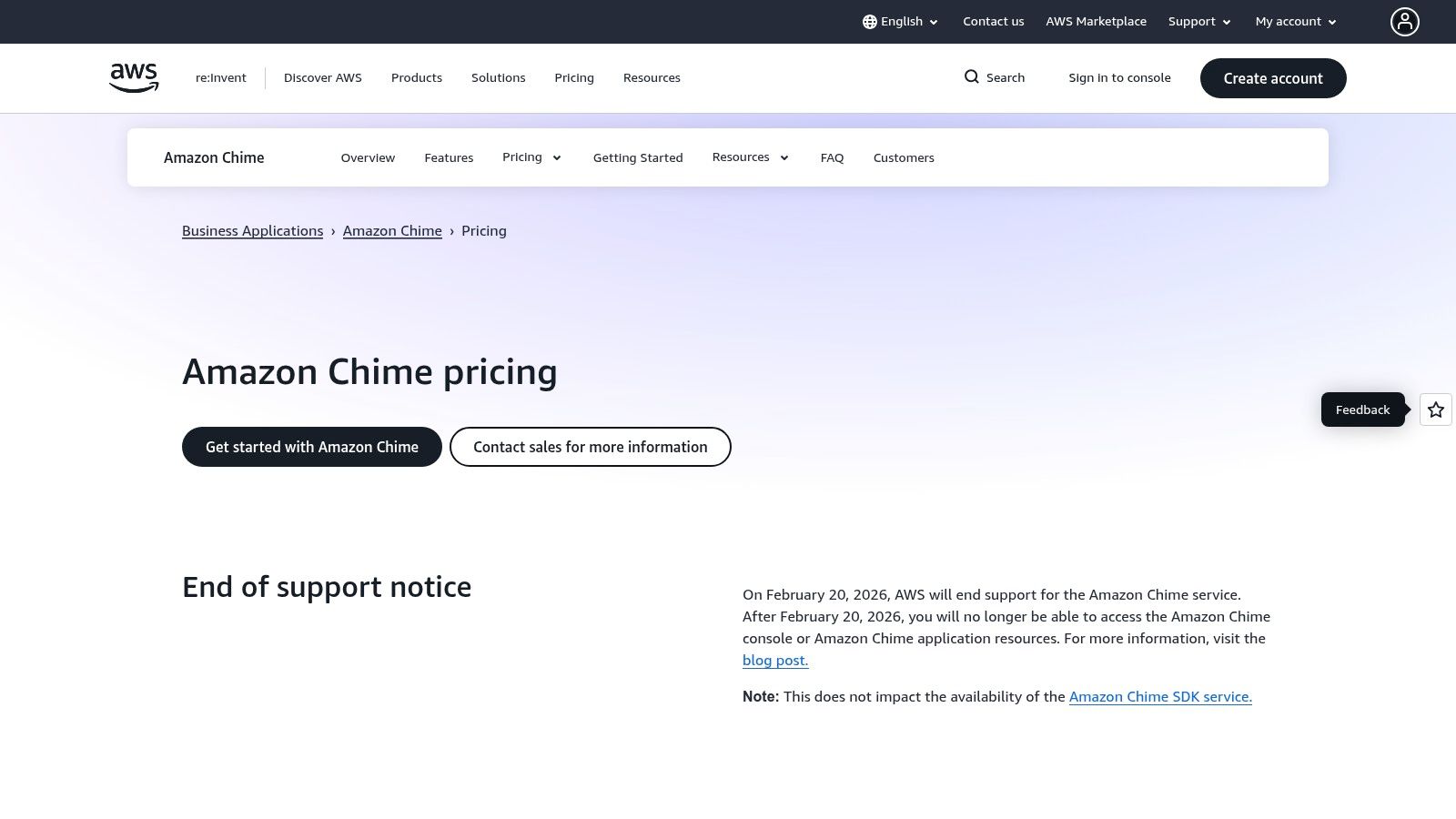Open the blog post link
1456x819 pixels.
(x=774, y=660)
